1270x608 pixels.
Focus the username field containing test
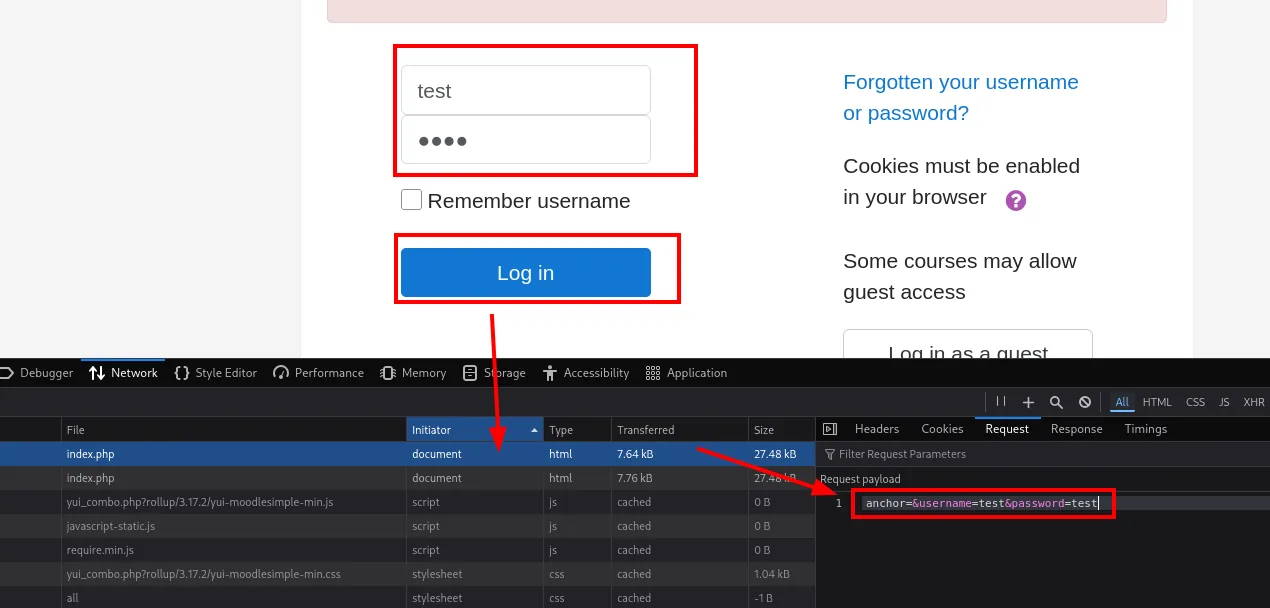point(526,90)
